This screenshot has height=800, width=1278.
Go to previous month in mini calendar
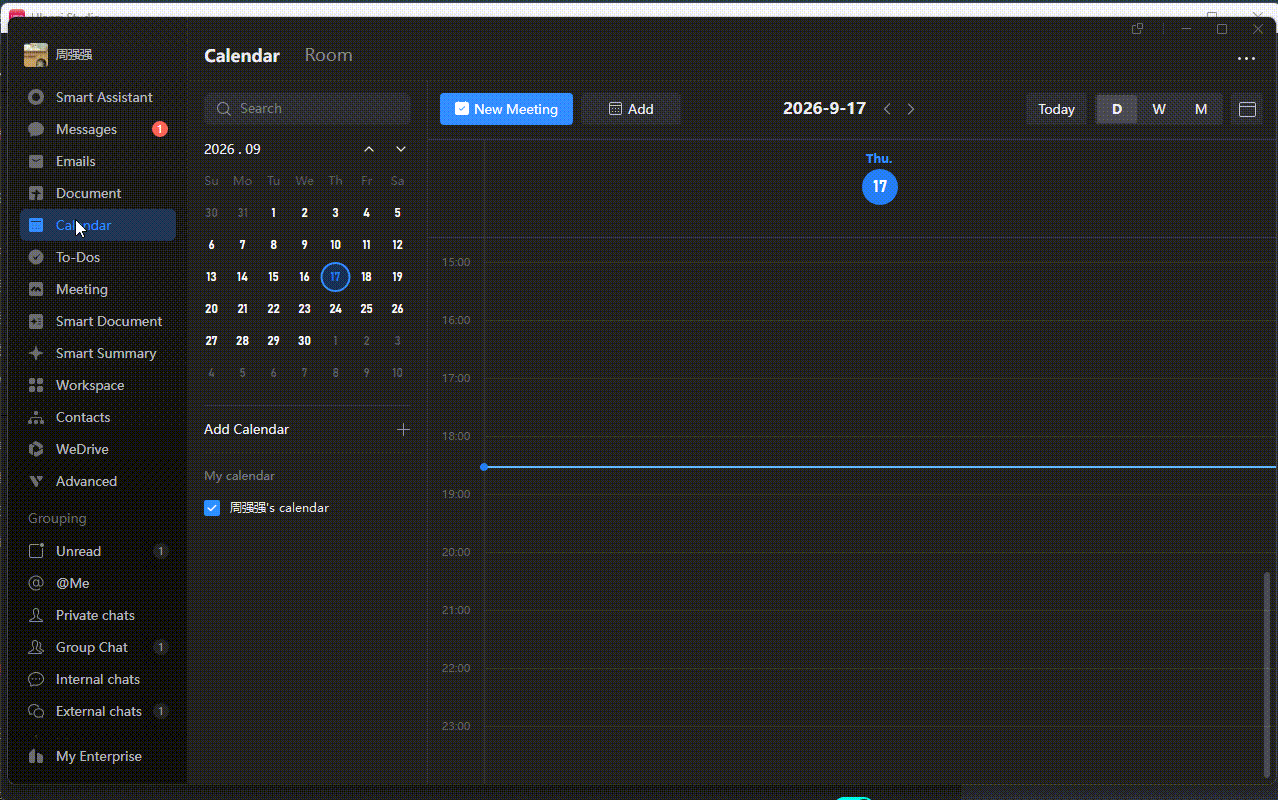pyautogui.click(x=369, y=149)
